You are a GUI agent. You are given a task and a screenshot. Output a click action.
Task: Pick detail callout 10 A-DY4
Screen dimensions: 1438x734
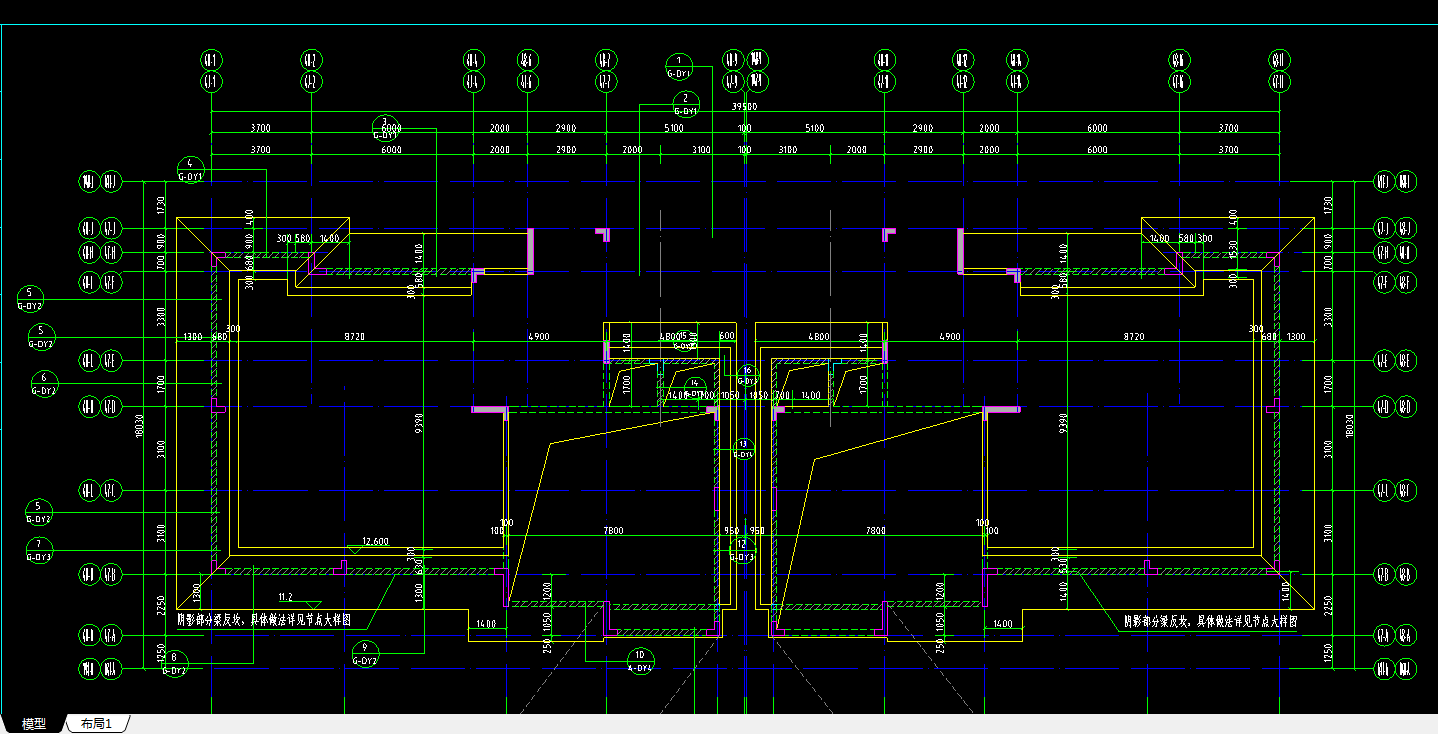coord(639,661)
